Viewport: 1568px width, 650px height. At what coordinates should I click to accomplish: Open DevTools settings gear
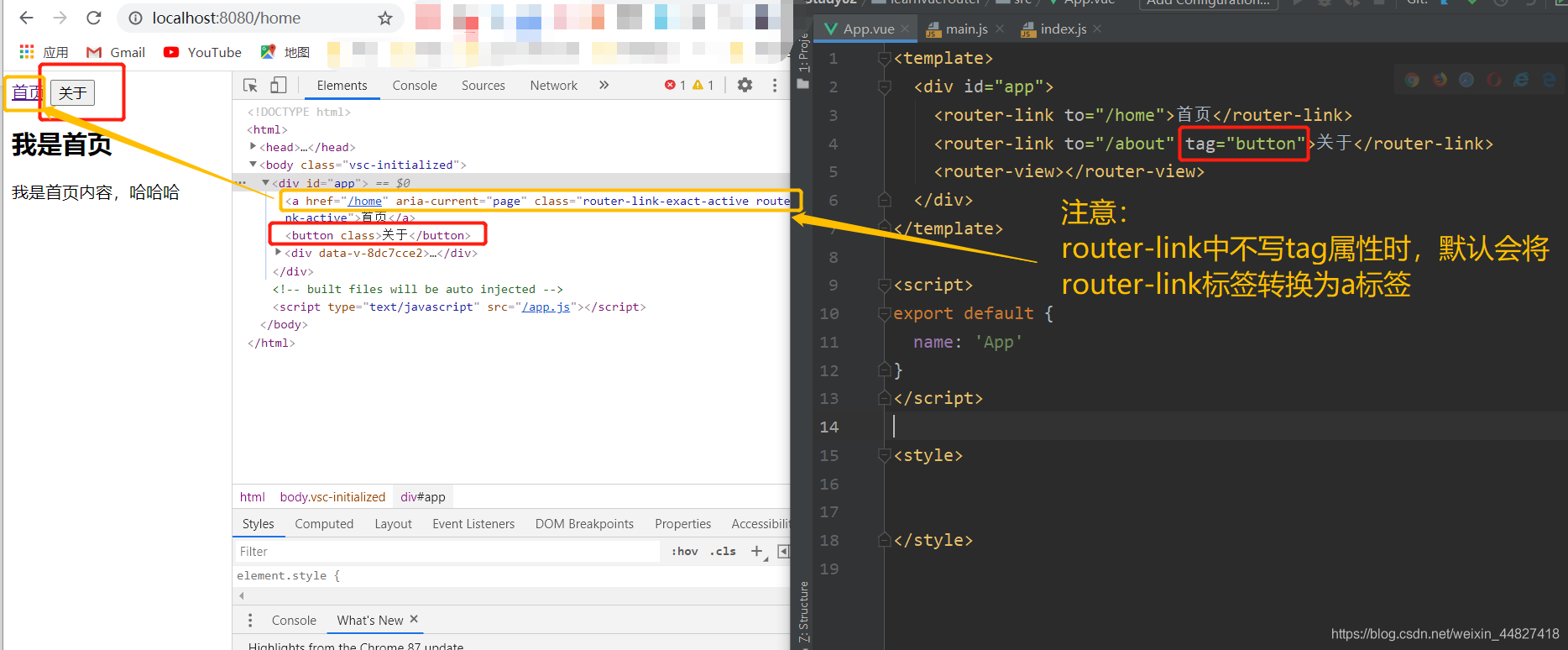[745, 85]
